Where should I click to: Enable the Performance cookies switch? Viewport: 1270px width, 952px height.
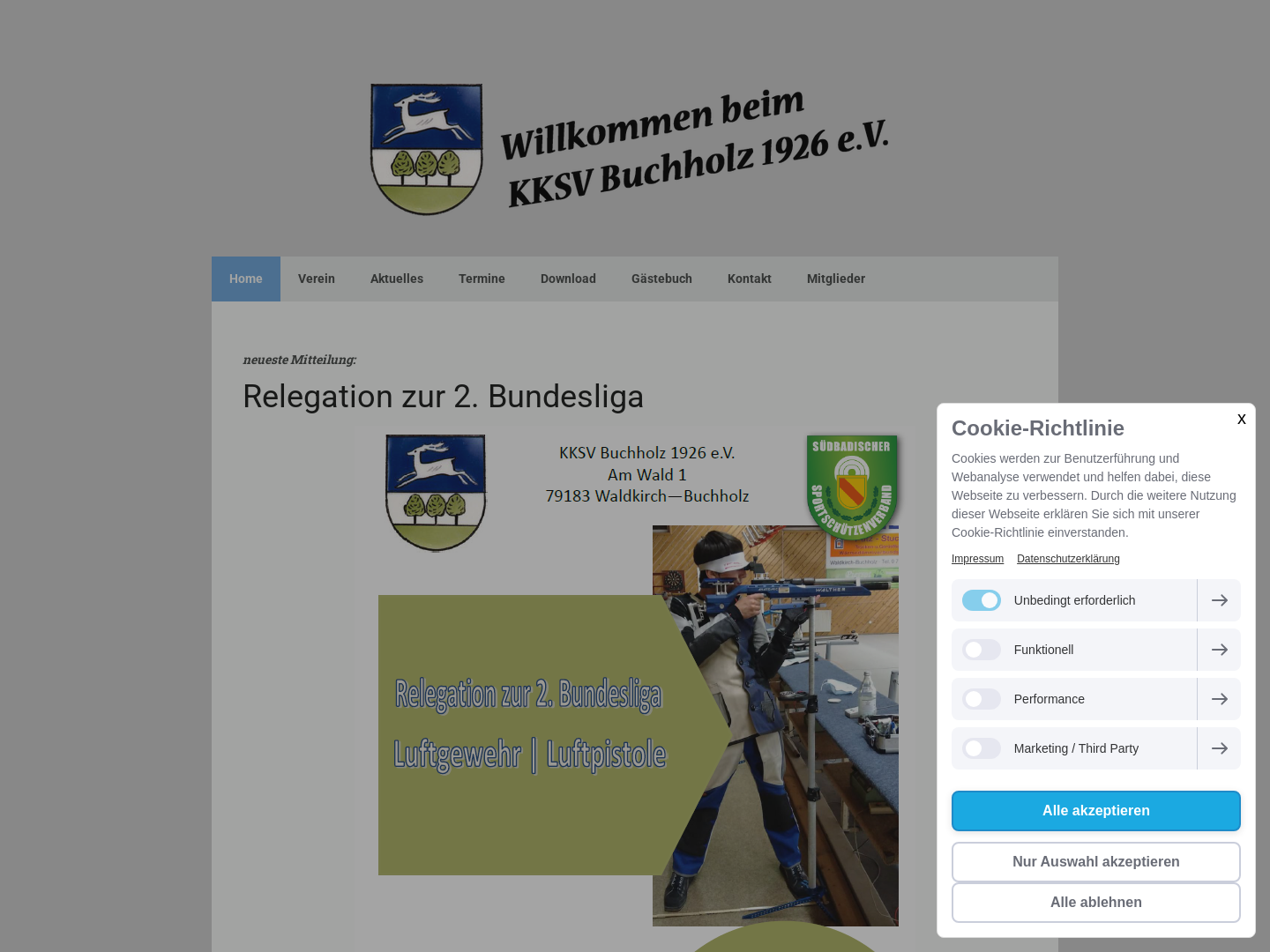[982, 699]
